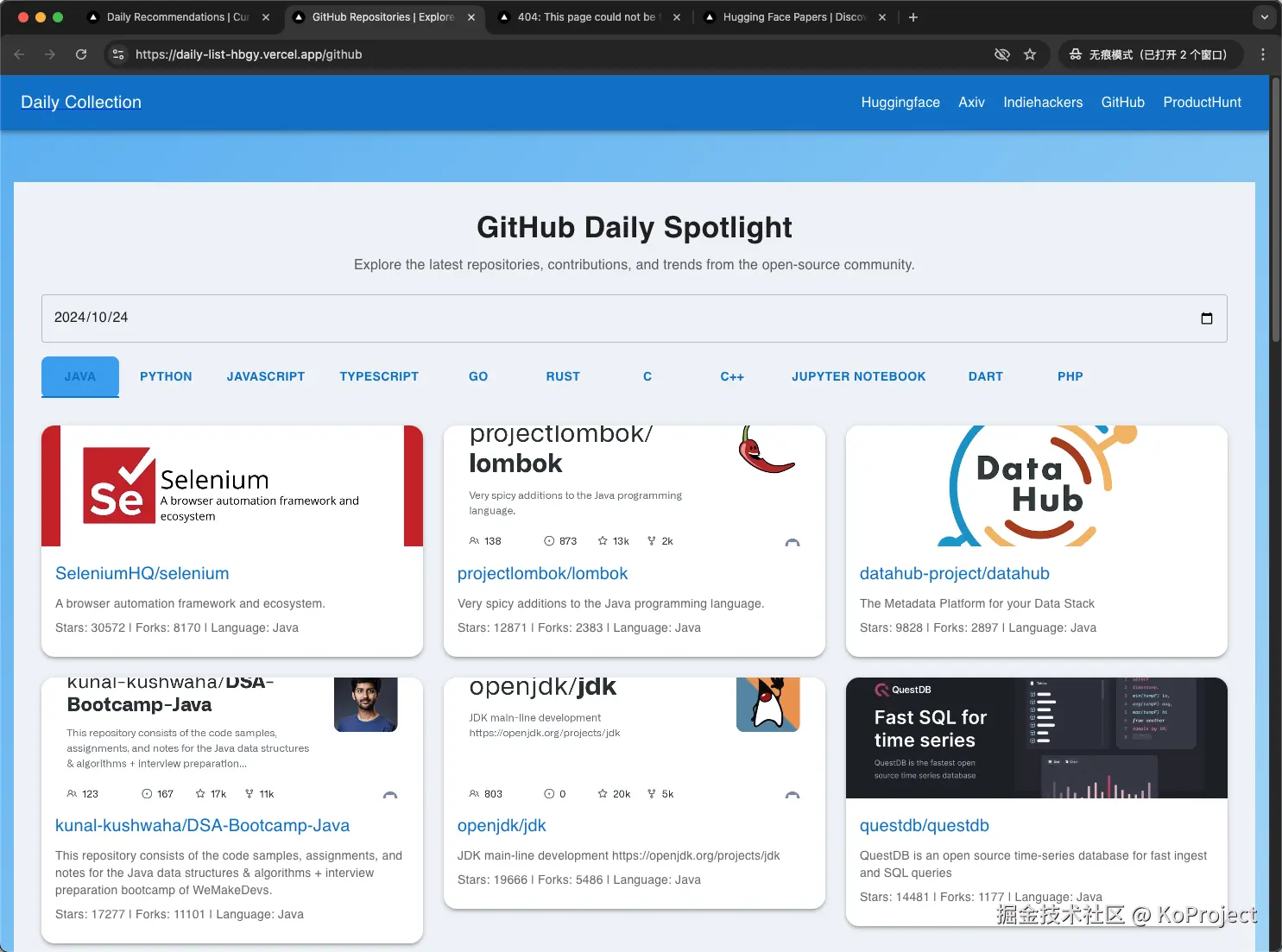This screenshot has height=952, width=1282.
Task: Open projectlombok/lombok repository link
Action: [x=543, y=573]
